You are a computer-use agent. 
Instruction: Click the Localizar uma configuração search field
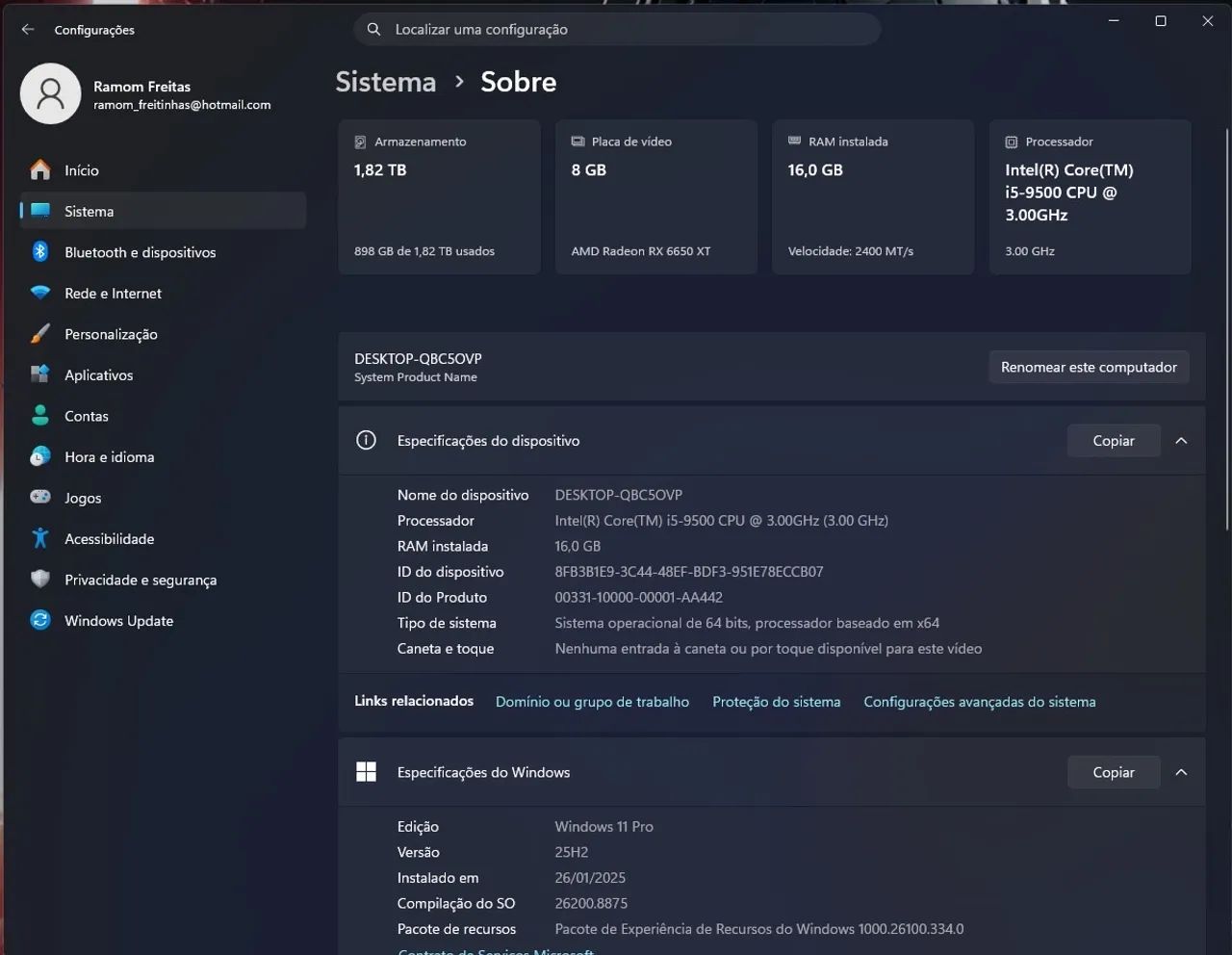[x=617, y=29]
